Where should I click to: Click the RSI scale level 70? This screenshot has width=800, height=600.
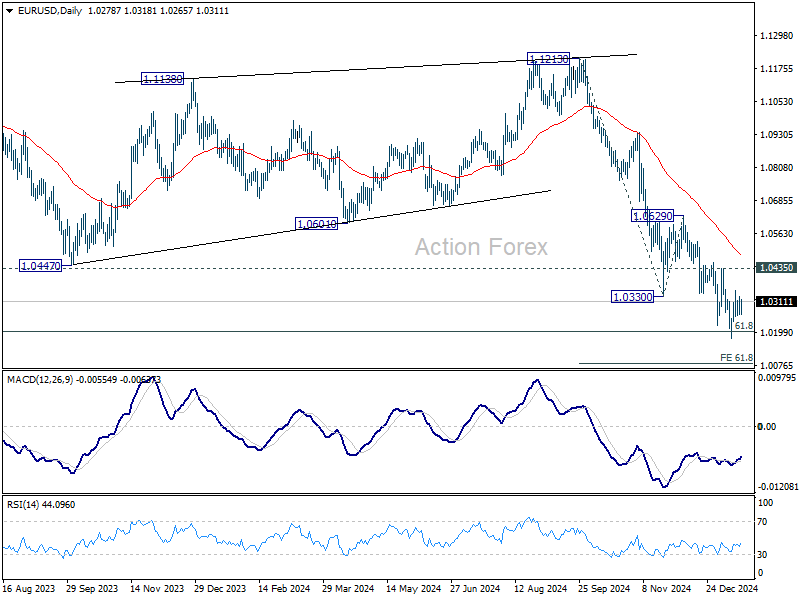pos(762,522)
